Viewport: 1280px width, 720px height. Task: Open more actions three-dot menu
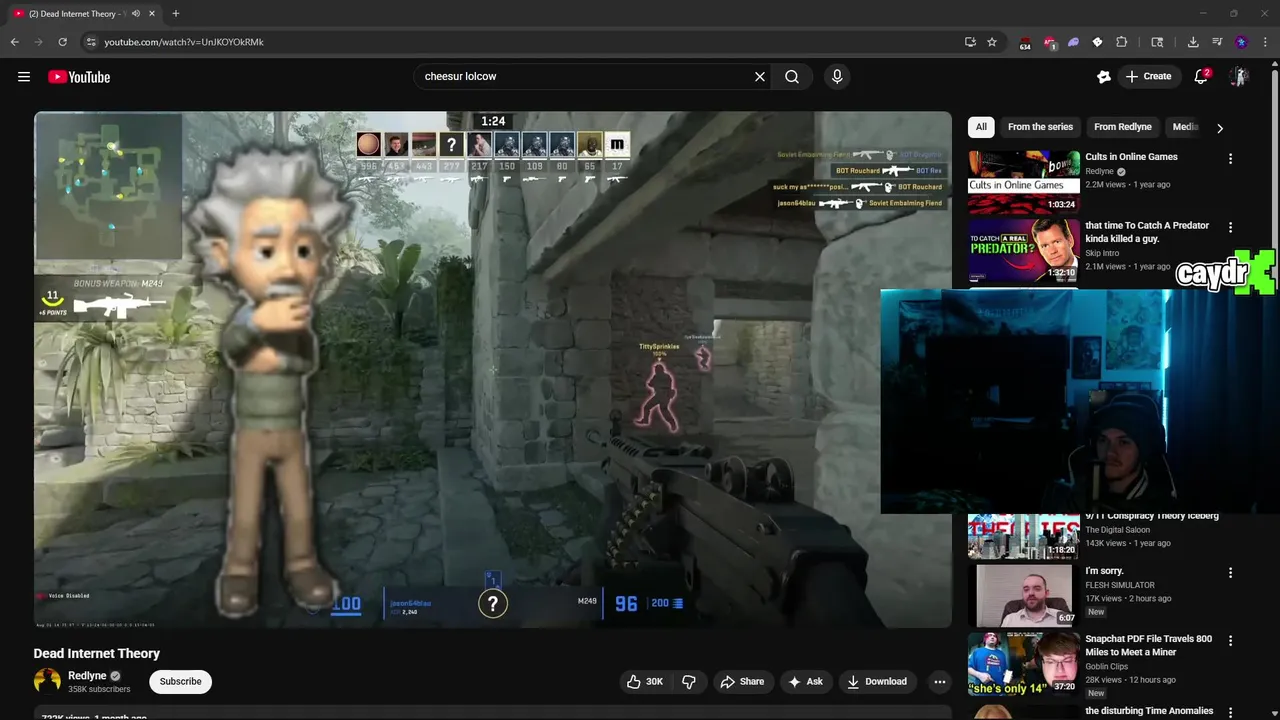pyautogui.click(x=939, y=681)
